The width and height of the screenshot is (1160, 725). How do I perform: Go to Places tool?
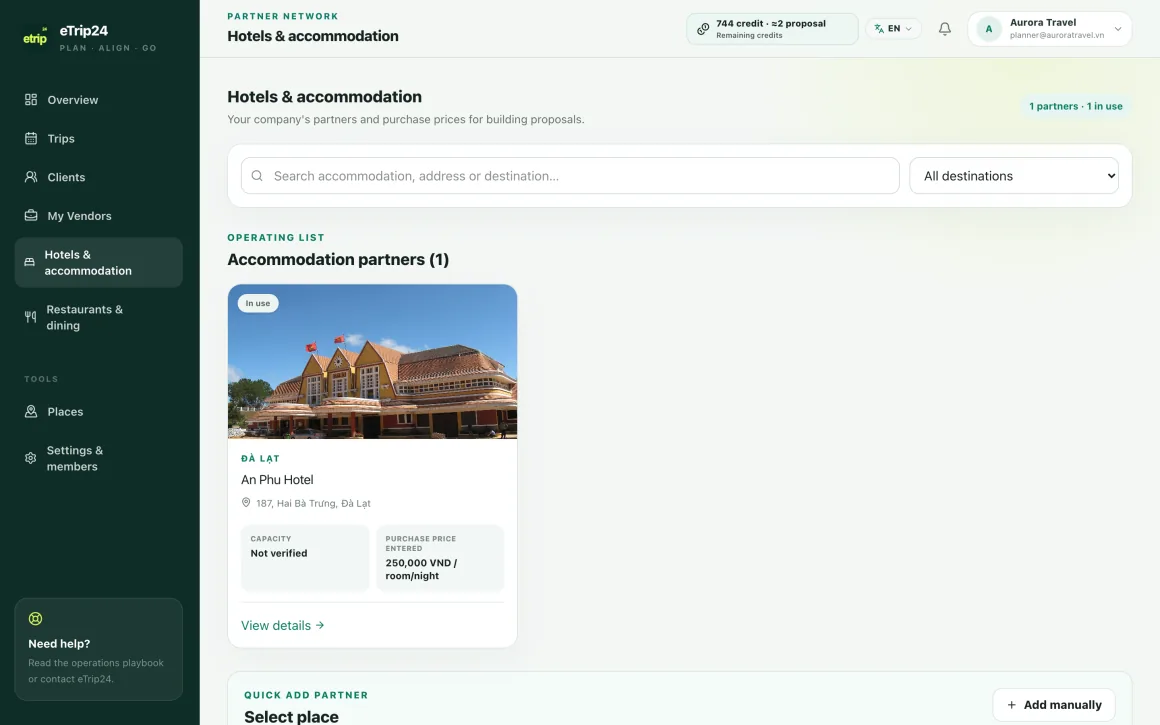(x=98, y=411)
